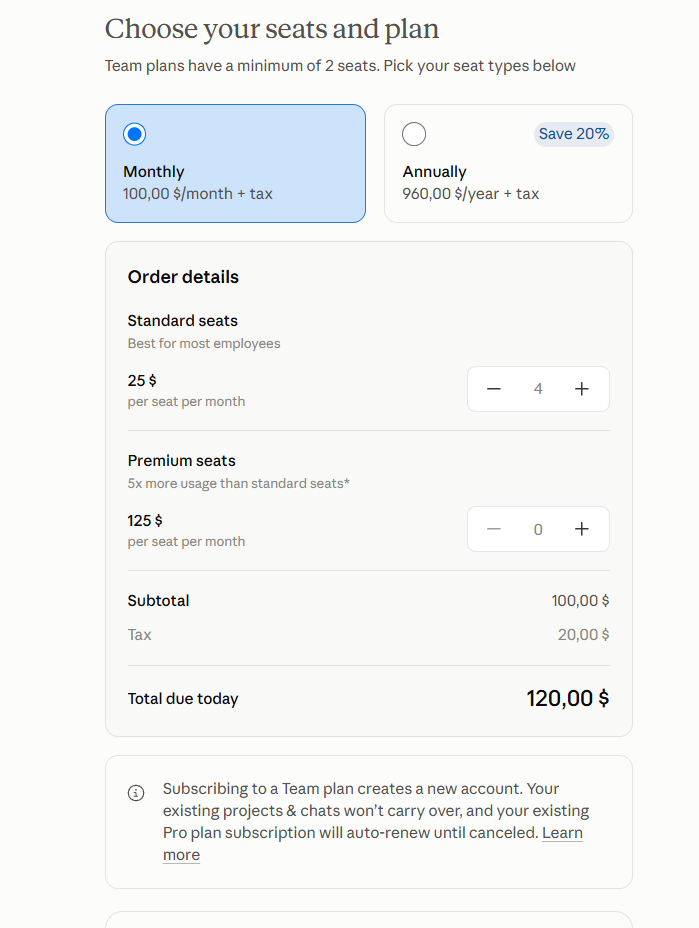Click the Premium seats label
Image resolution: width=699 pixels, height=928 pixels.
coord(181,460)
